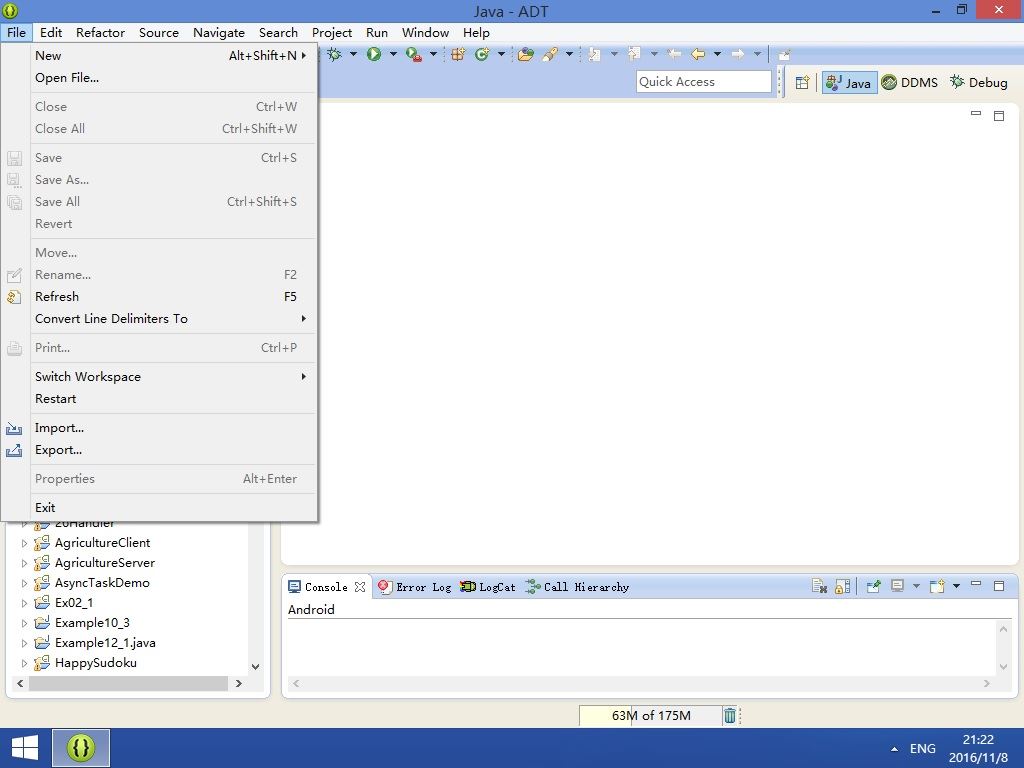This screenshot has height=768, width=1024.
Task: Click the Windows Start button
Action: coord(25,748)
